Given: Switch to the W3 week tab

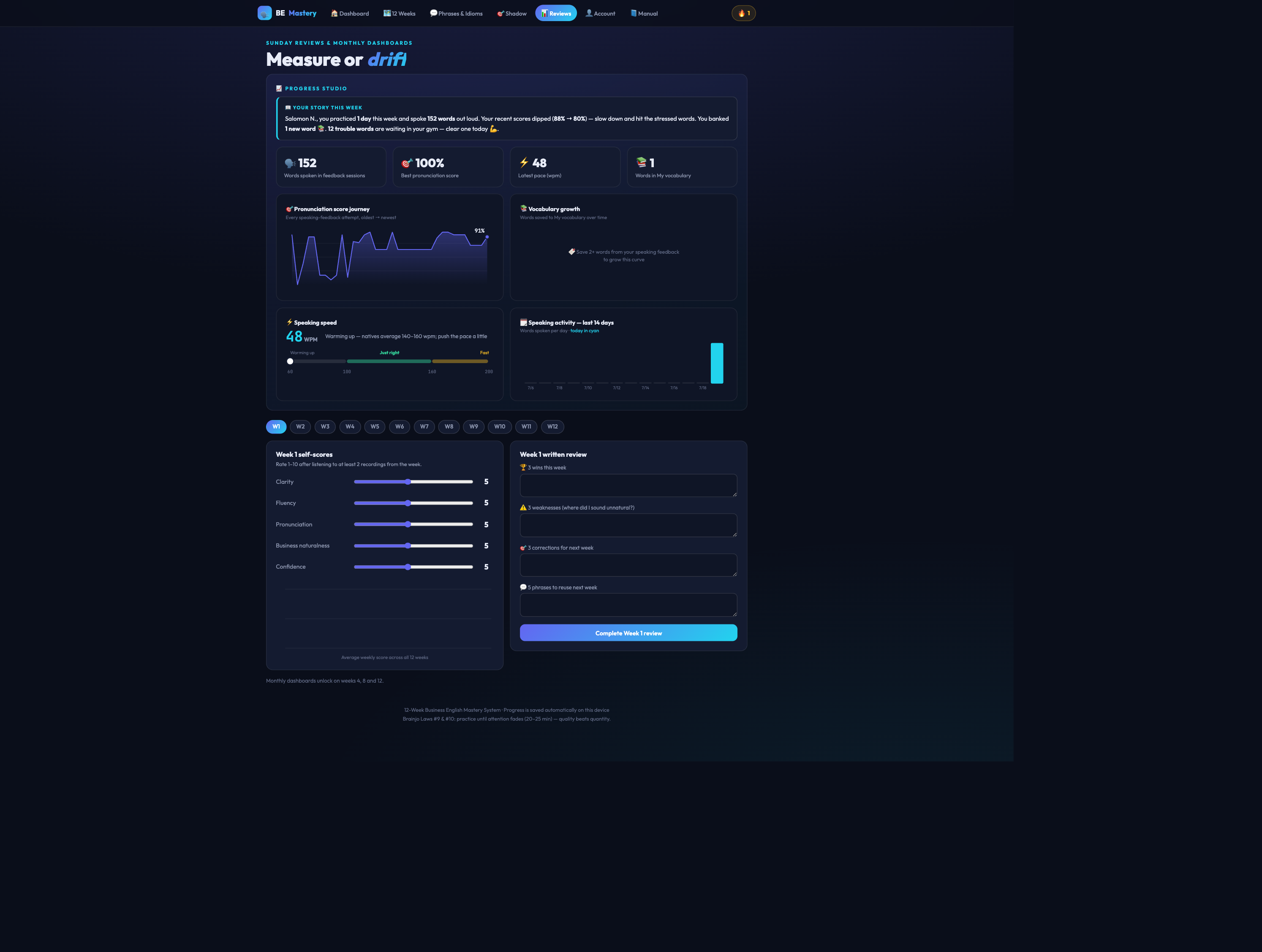Looking at the screenshot, I should (x=325, y=427).
